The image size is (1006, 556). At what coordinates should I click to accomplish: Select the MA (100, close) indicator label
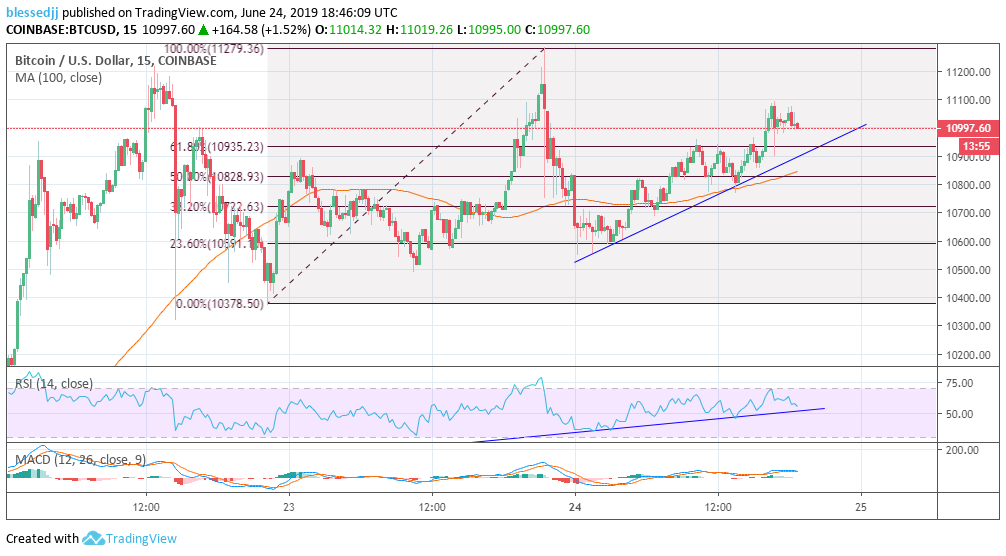58,78
